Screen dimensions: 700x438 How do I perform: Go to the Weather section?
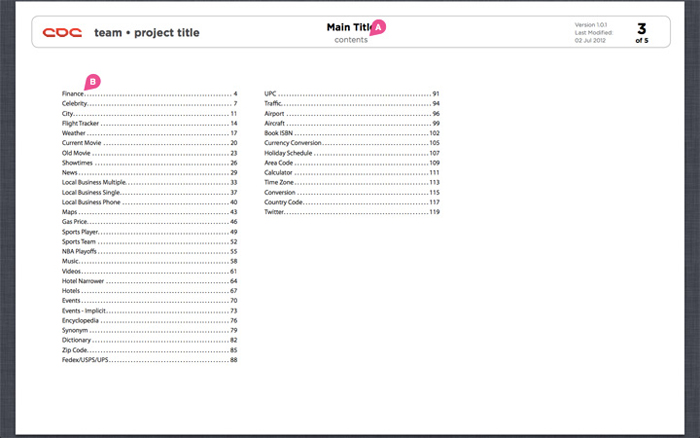pyautogui.click(x=150, y=133)
